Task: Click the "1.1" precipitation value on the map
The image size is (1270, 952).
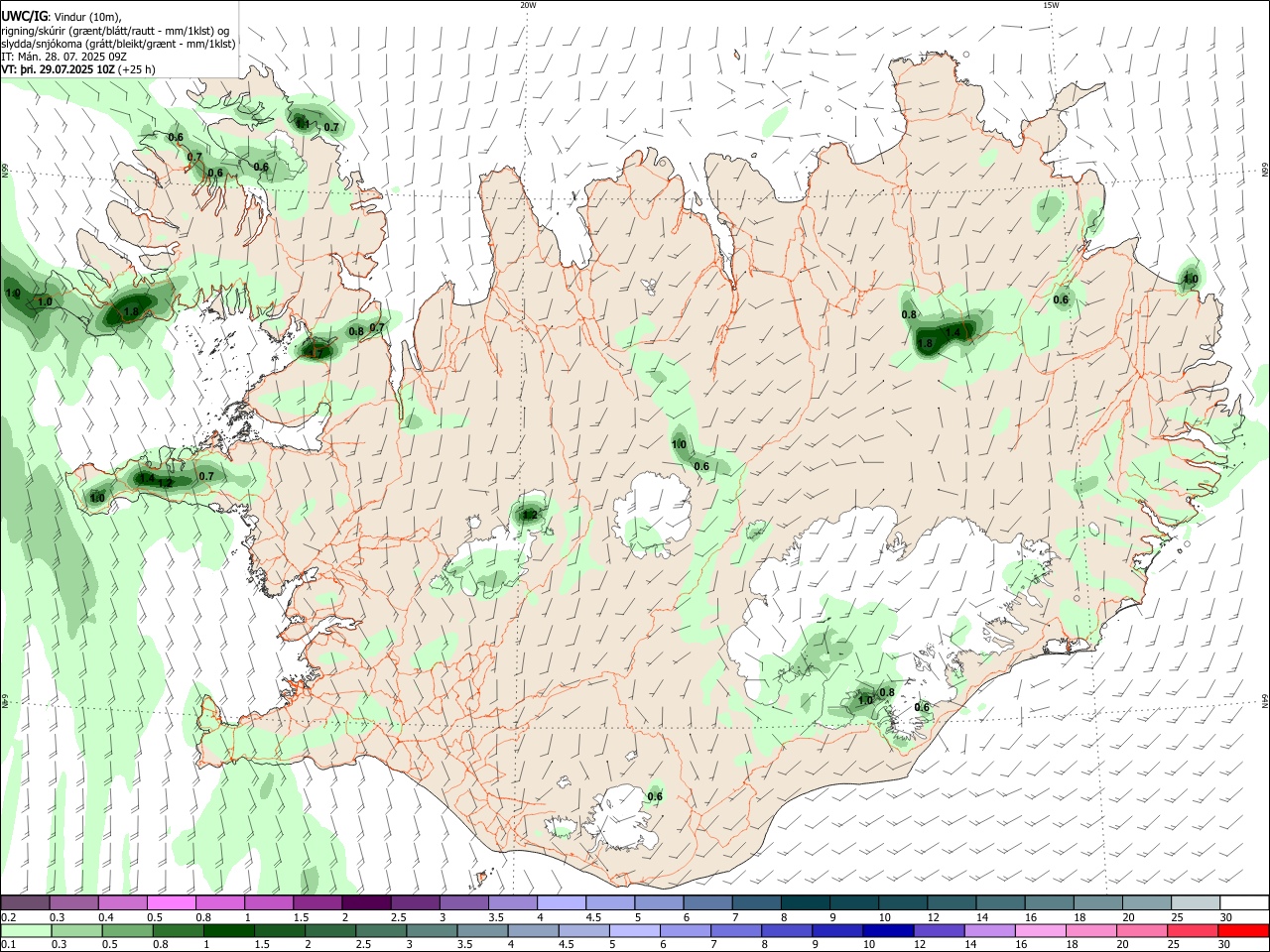Action: [303, 124]
